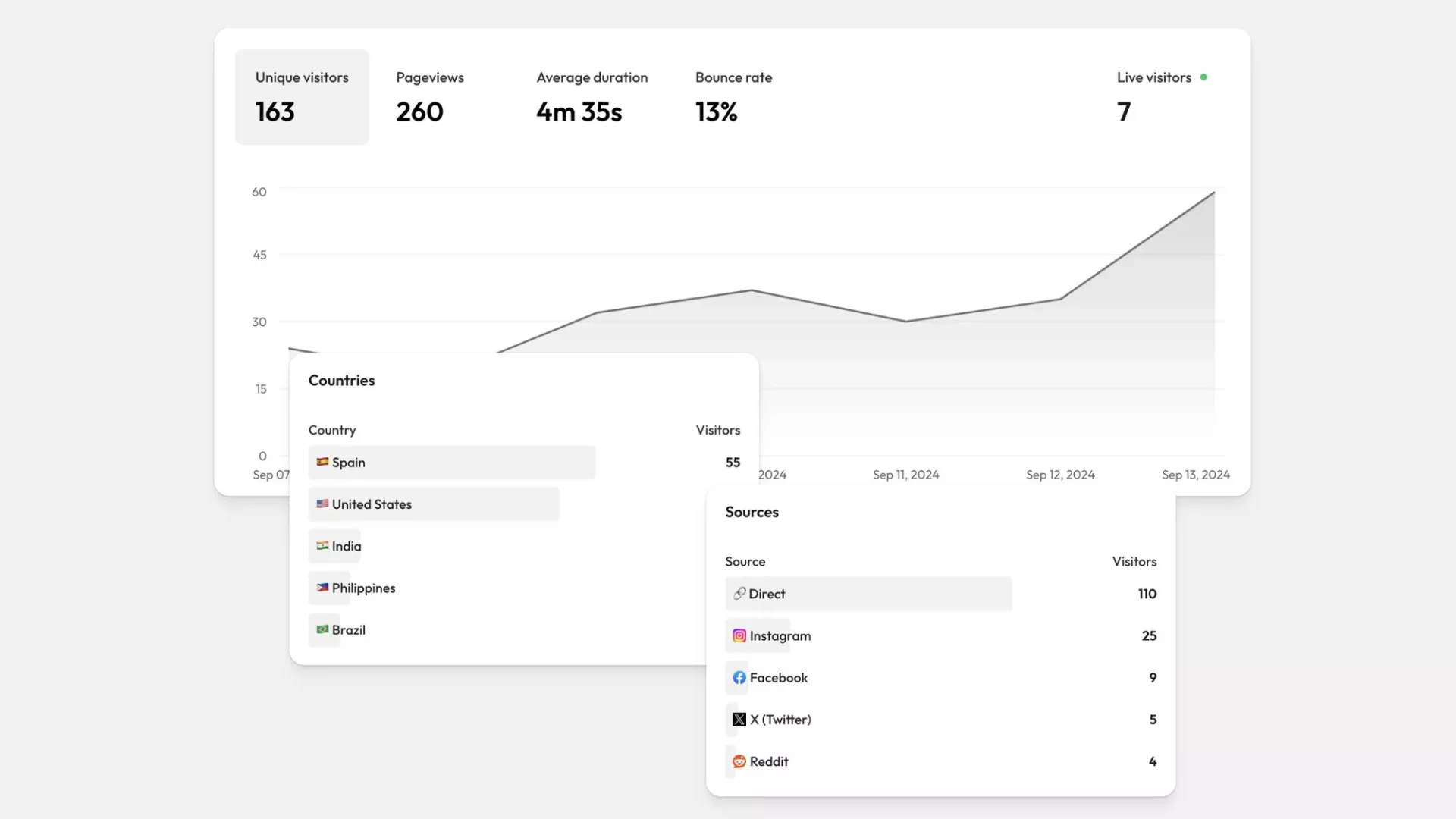The height and width of the screenshot is (819, 1456).
Task: Click the Philippines flag icon
Action: [x=322, y=587]
